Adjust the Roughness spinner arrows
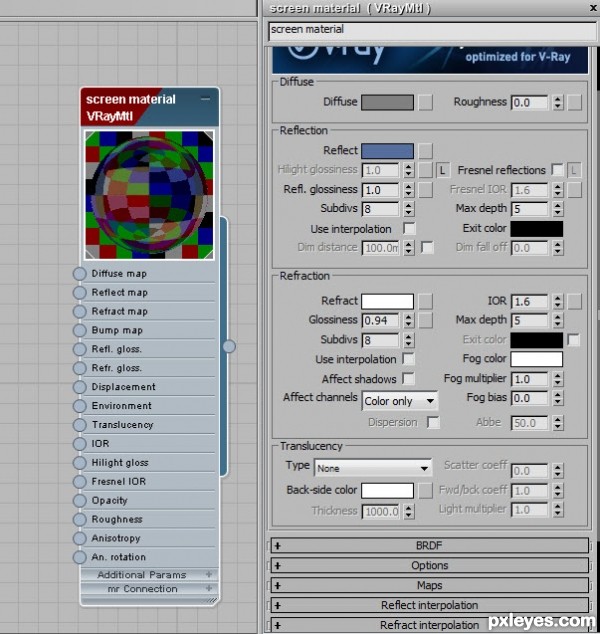This screenshot has width=600, height=634. pyautogui.click(x=558, y=102)
